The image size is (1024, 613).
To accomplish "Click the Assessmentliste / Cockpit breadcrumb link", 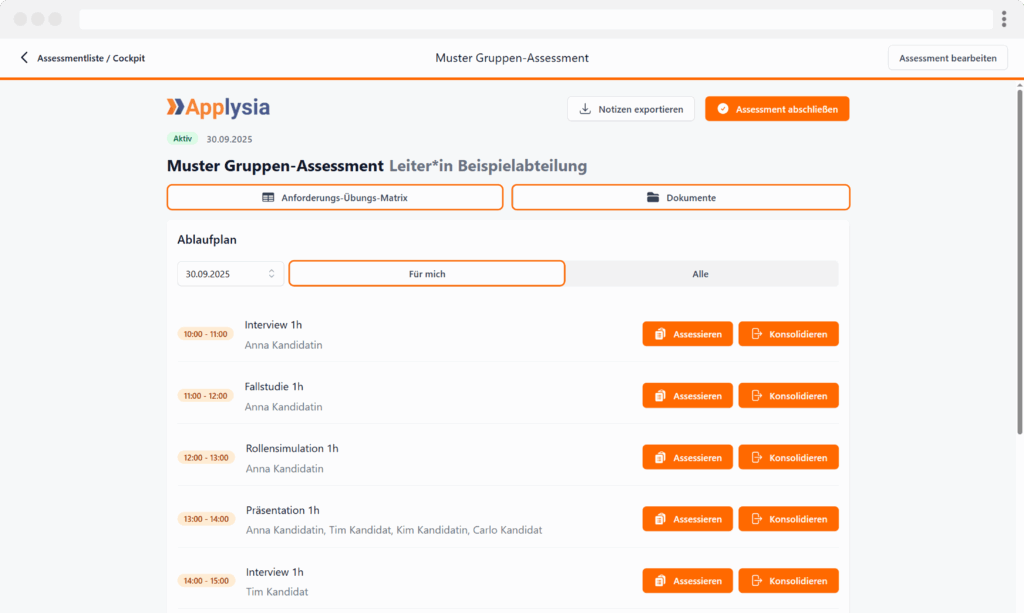I will (x=91, y=58).
